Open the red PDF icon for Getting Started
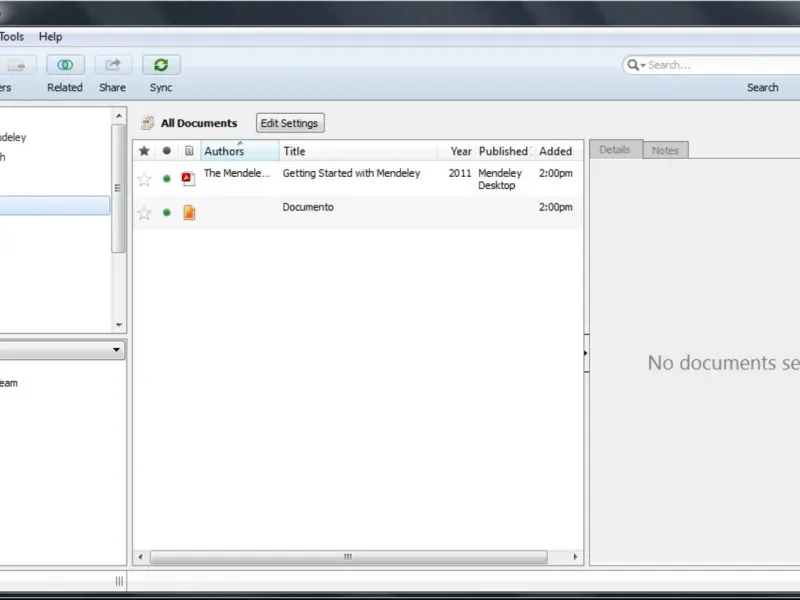This screenshot has width=800, height=600. tap(188, 179)
